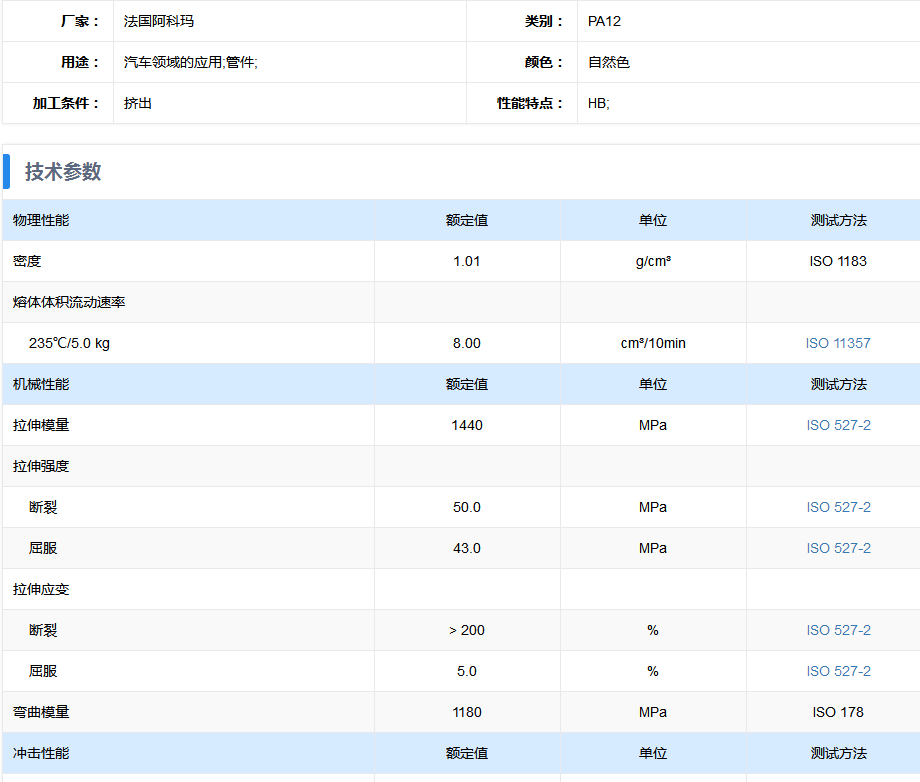This screenshot has height=782, width=920.
Task: Click the 熔体体积流动速率 row label
Action: [x=69, y=302]
